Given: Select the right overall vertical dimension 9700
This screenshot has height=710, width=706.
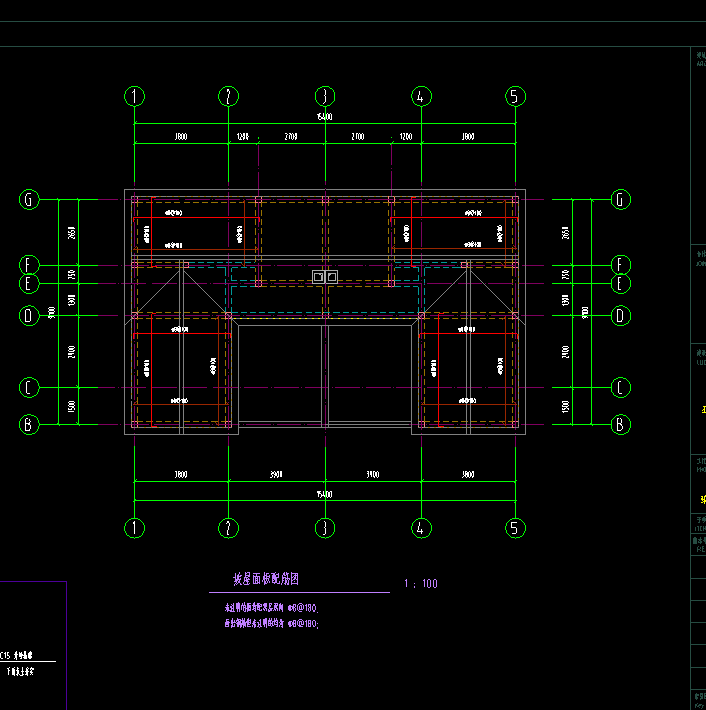Looking at the screenshot, I should (x=585, y=312).
